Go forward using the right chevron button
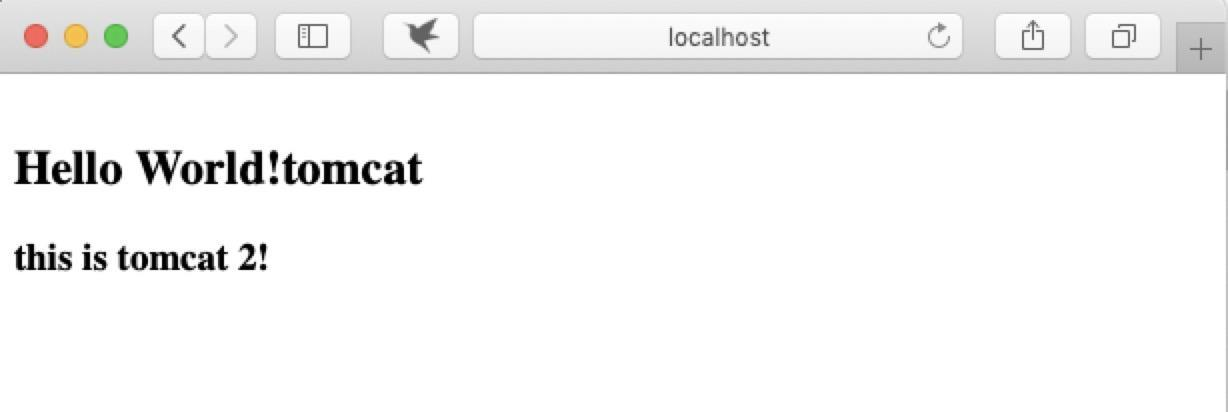Image resolution: width=1228 pixels, height=412 pixels. click(x=231, y=37)
